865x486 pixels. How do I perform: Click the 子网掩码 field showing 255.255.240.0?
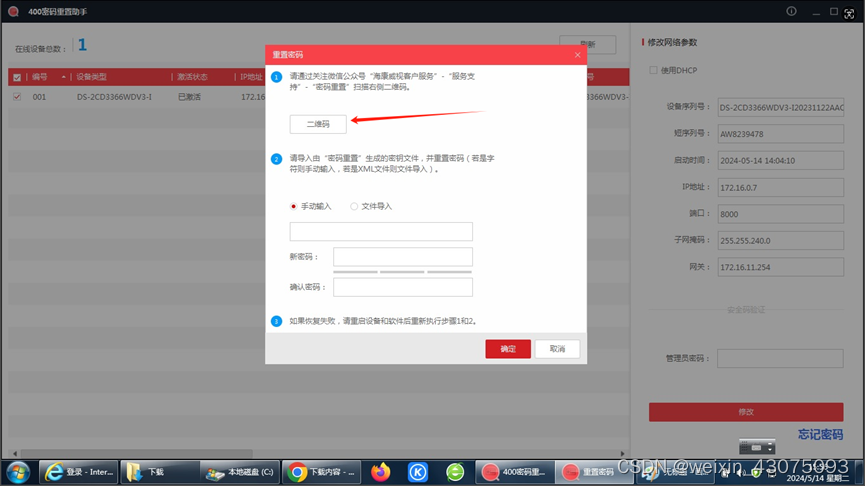781,241
